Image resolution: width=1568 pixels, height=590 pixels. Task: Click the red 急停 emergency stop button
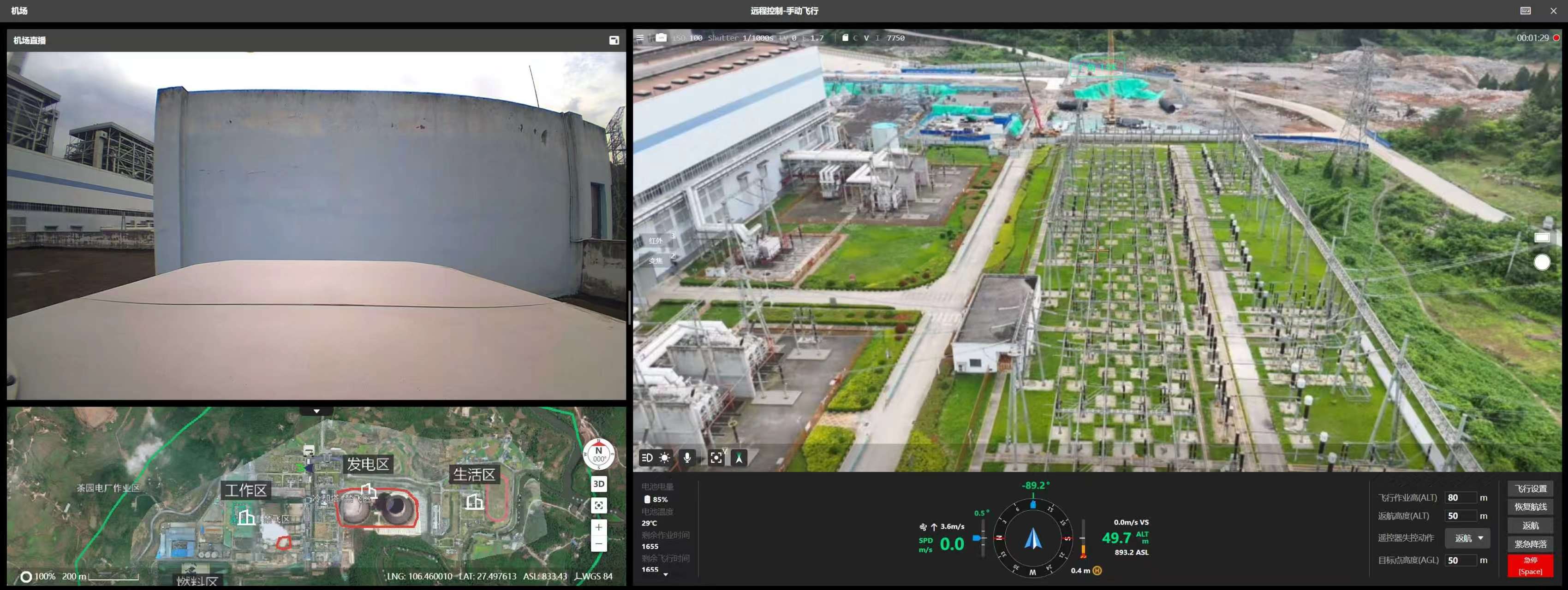pyautogui.click(x=1530, y=566)
